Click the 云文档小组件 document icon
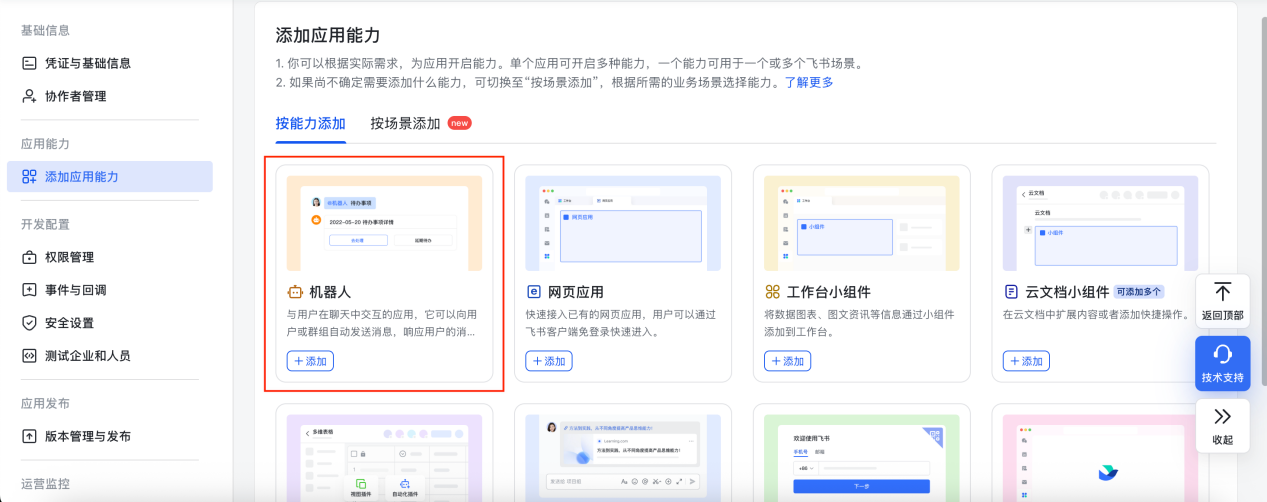The image size is (1267, 502). pyautogui.click(x=1011, y=293)
